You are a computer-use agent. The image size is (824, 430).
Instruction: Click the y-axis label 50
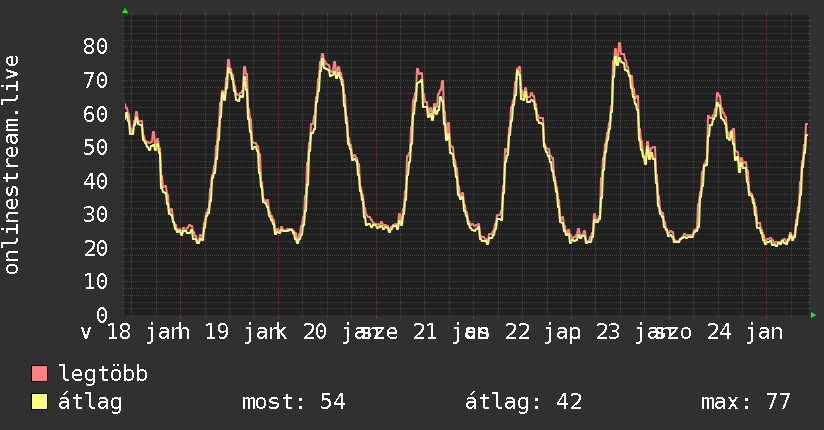95,147
